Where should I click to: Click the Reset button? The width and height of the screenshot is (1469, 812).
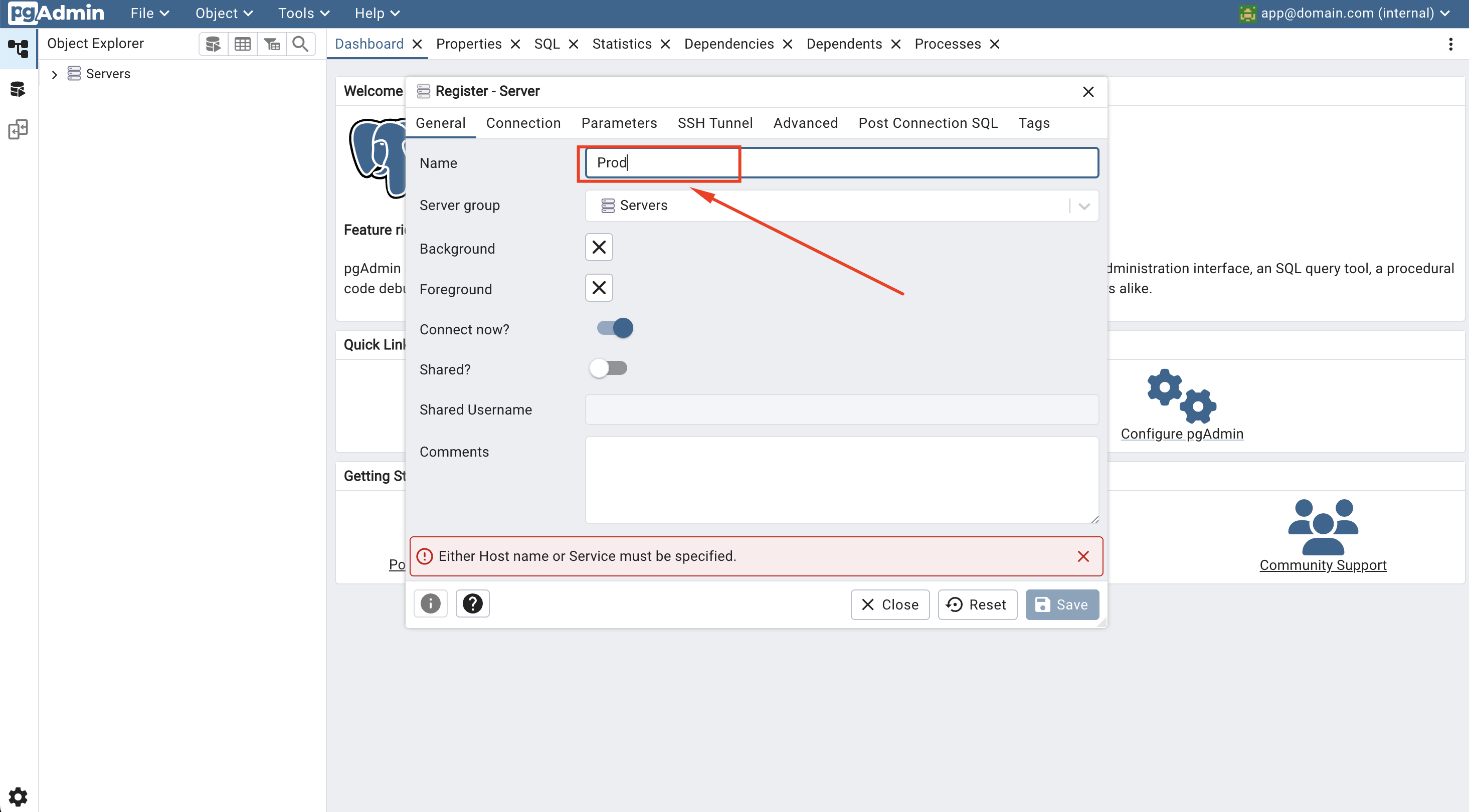(x=977, y=604)
